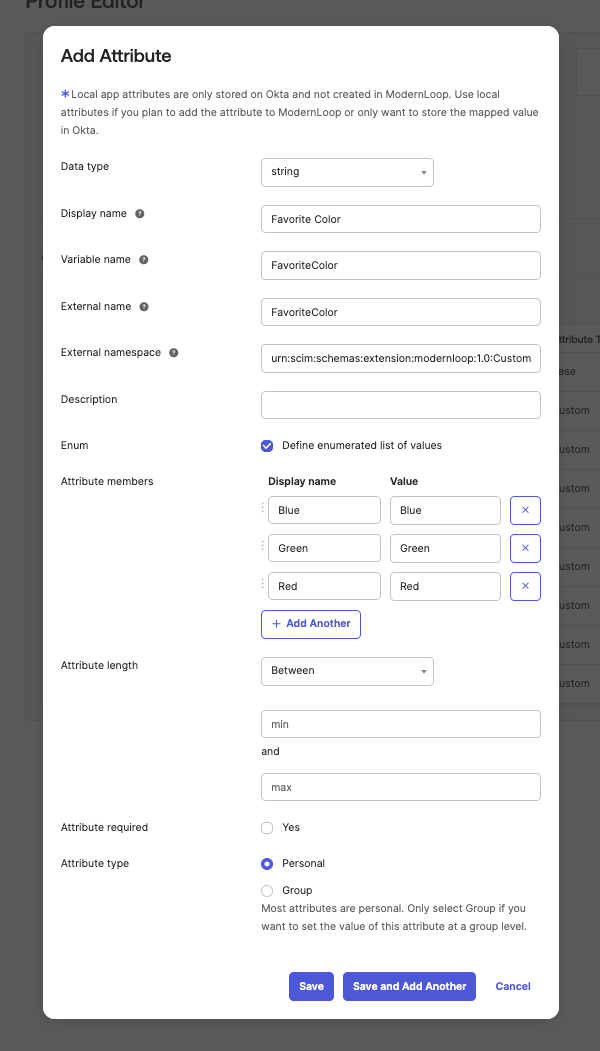Focus Variable name input field
Viewport: 600px width, 1051px height.
[x=401, y=265]
